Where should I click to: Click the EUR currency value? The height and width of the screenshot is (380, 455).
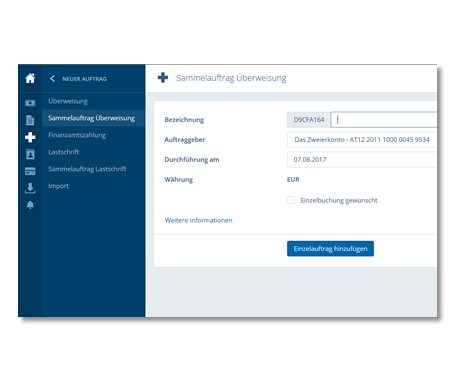coord(293,180)
